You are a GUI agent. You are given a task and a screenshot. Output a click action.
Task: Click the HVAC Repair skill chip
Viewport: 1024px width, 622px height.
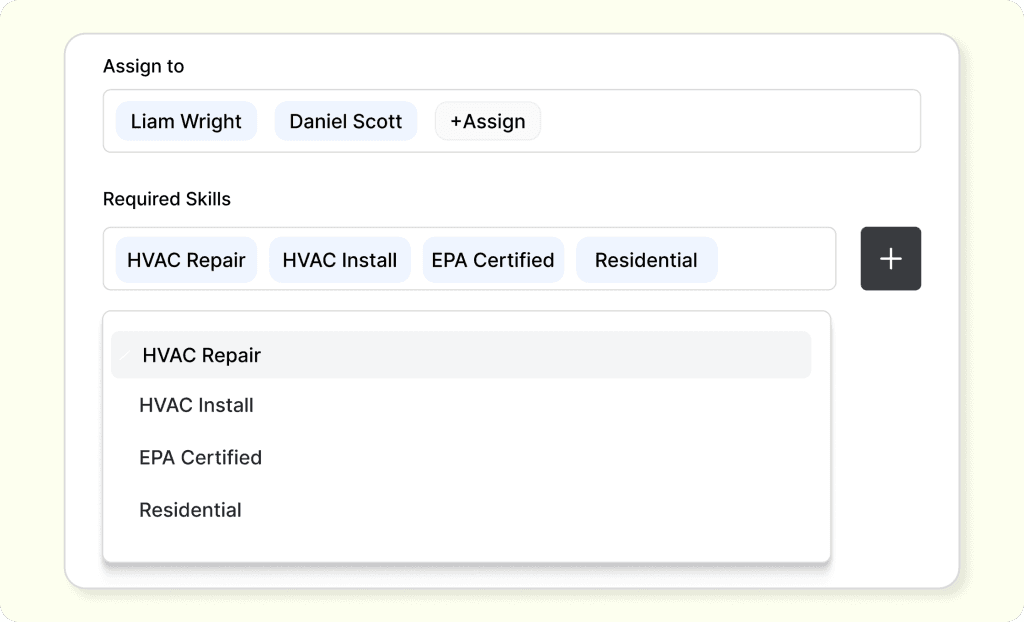[x=186, y=259]
